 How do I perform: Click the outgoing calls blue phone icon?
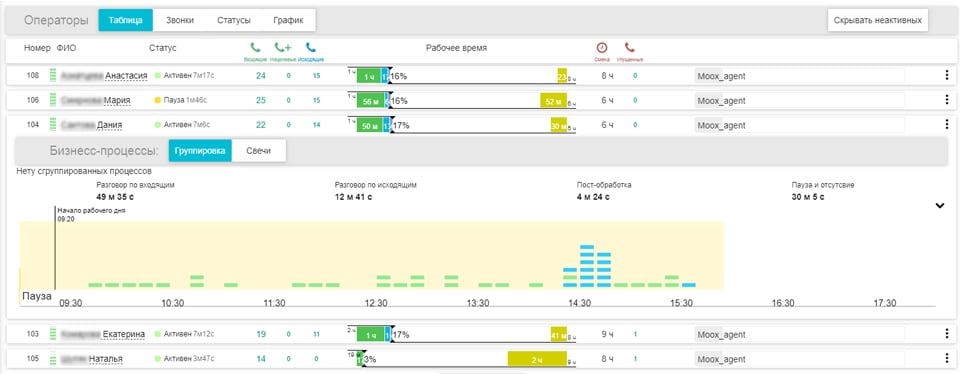(311, 48)
